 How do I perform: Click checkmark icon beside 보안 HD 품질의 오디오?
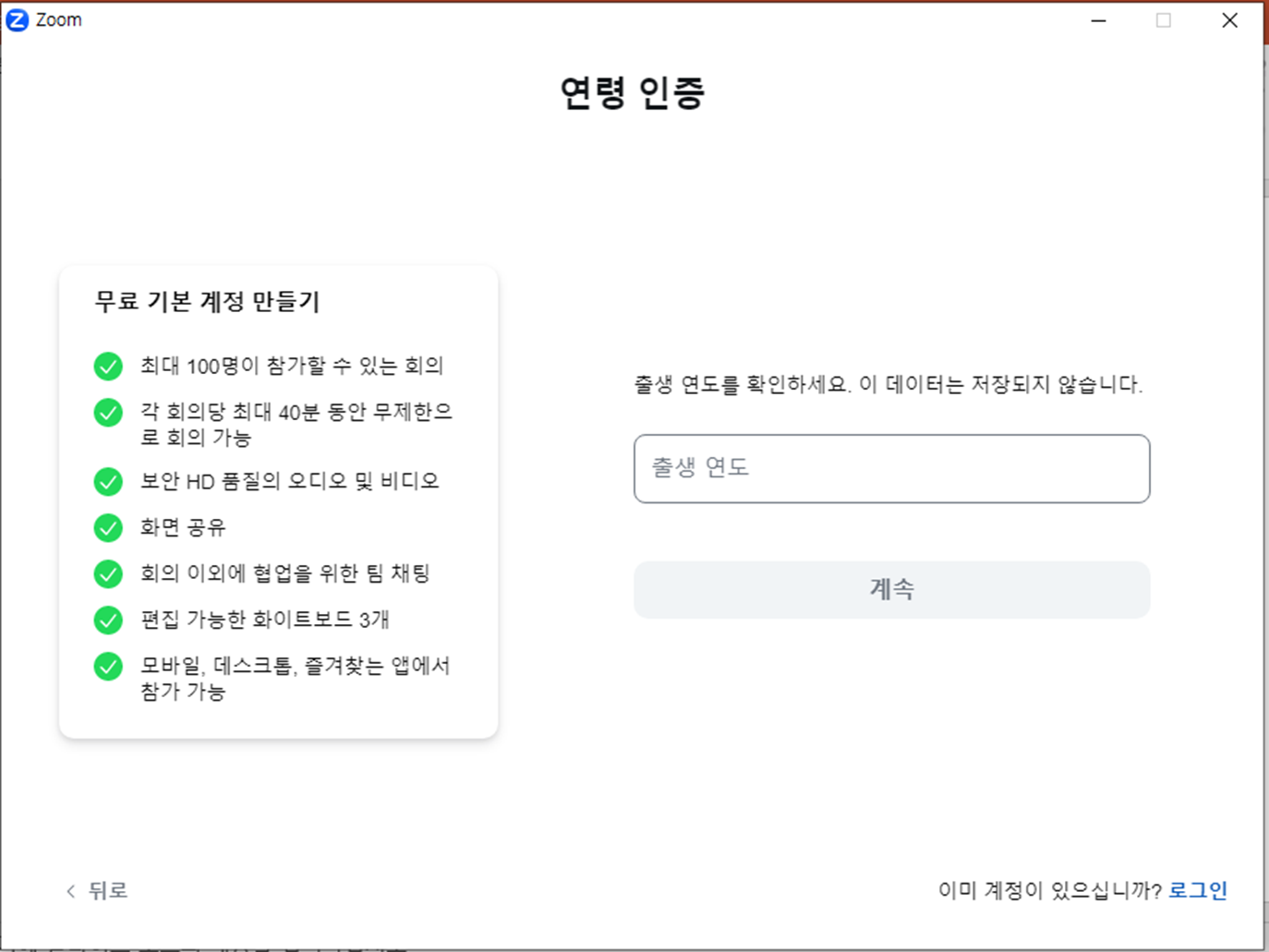(108, 481)
